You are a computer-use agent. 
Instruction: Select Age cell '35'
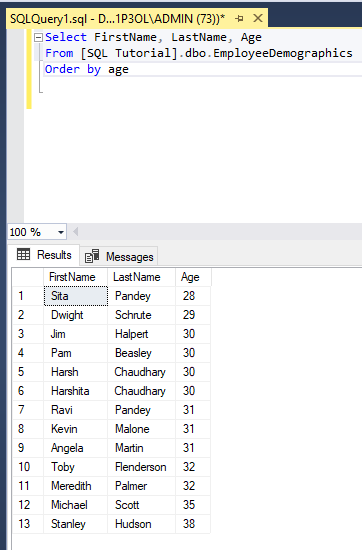(193, 505)
